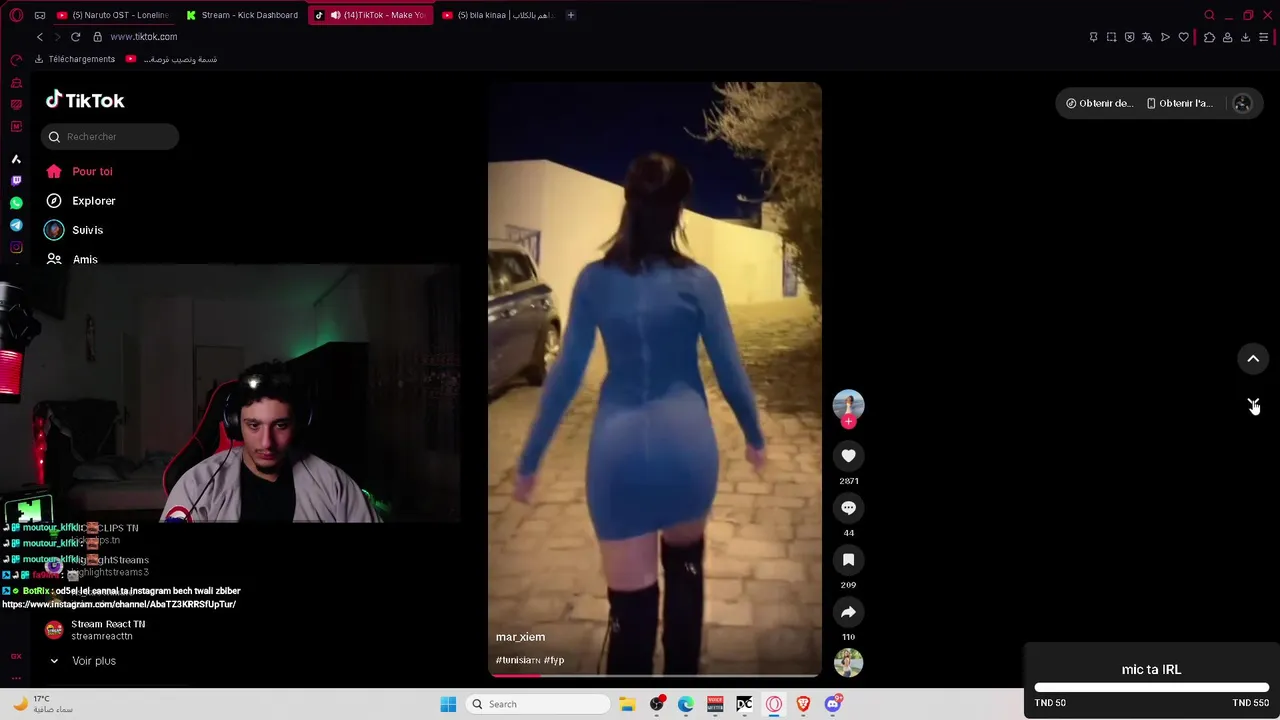Open the Aria AI sidebar icon
1280x720 pixels.
(x=16, y=159)
